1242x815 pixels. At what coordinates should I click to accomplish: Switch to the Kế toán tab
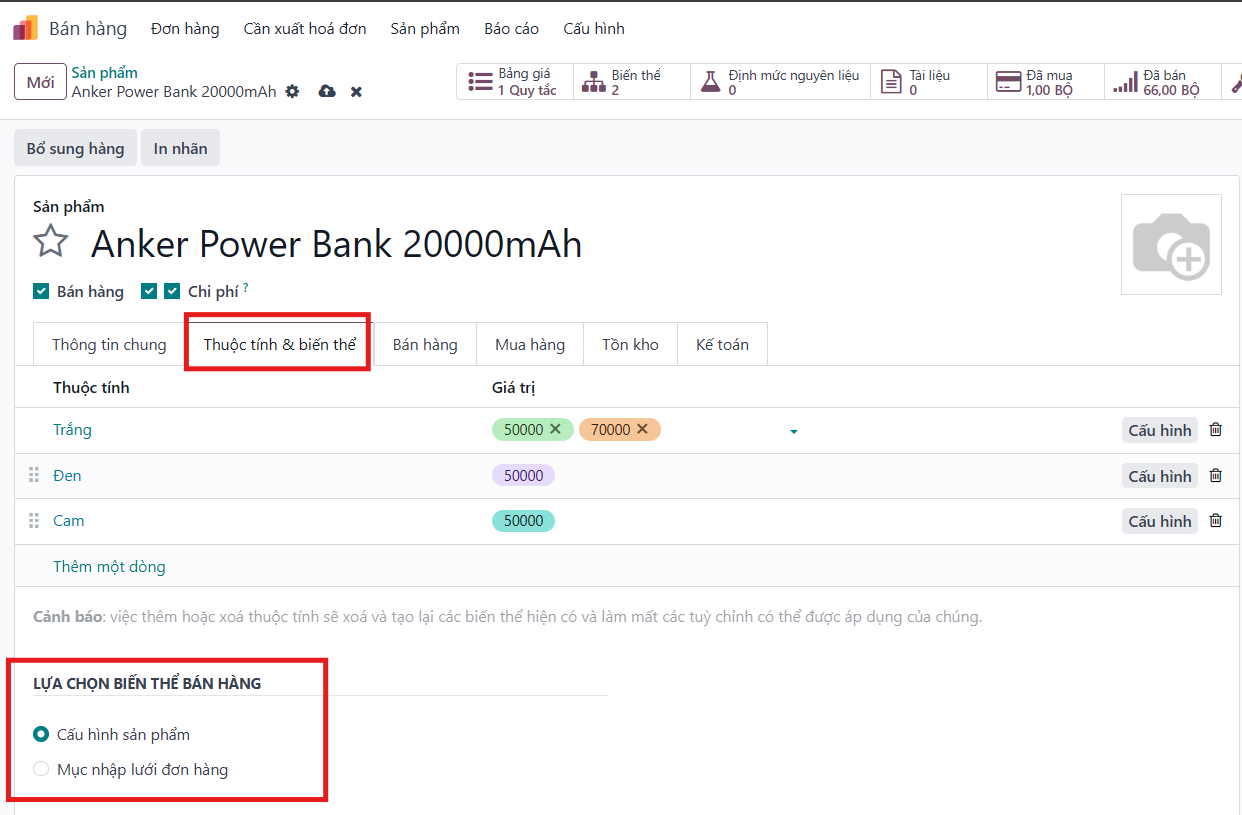coord(722,344)
